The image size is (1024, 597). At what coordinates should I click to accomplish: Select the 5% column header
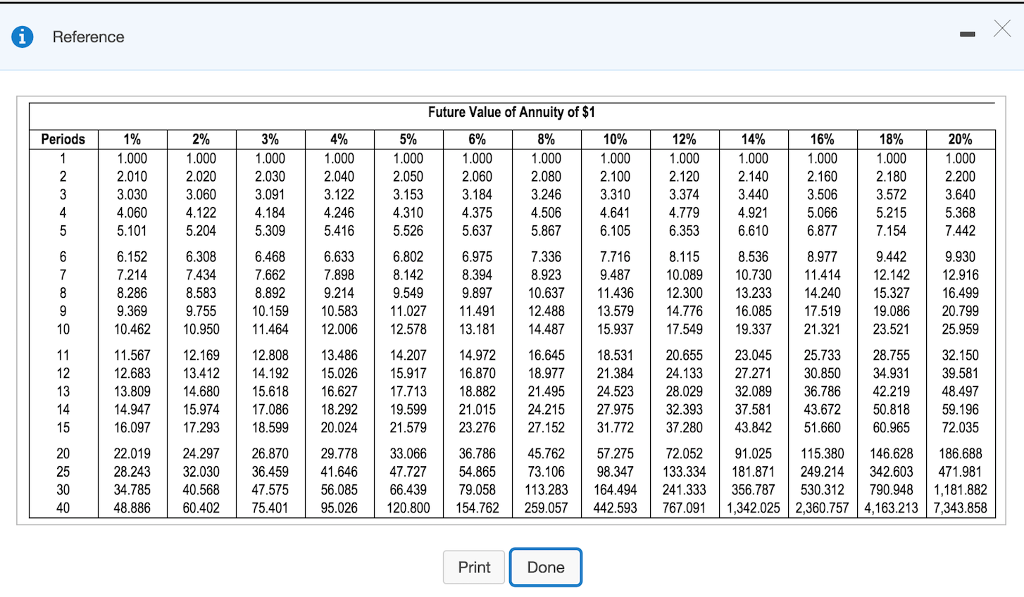click(x=408, y=139)
